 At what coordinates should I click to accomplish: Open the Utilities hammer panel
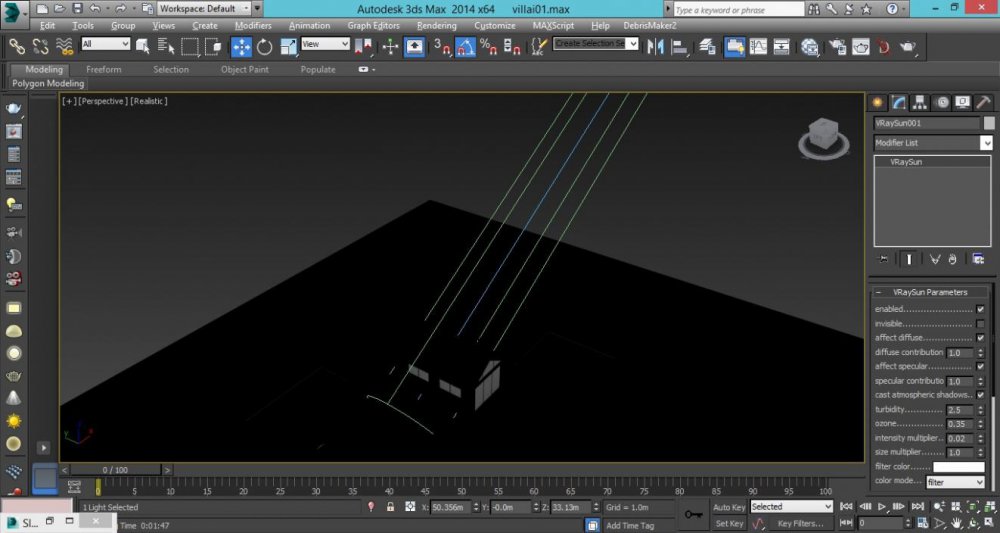(983, 102)
